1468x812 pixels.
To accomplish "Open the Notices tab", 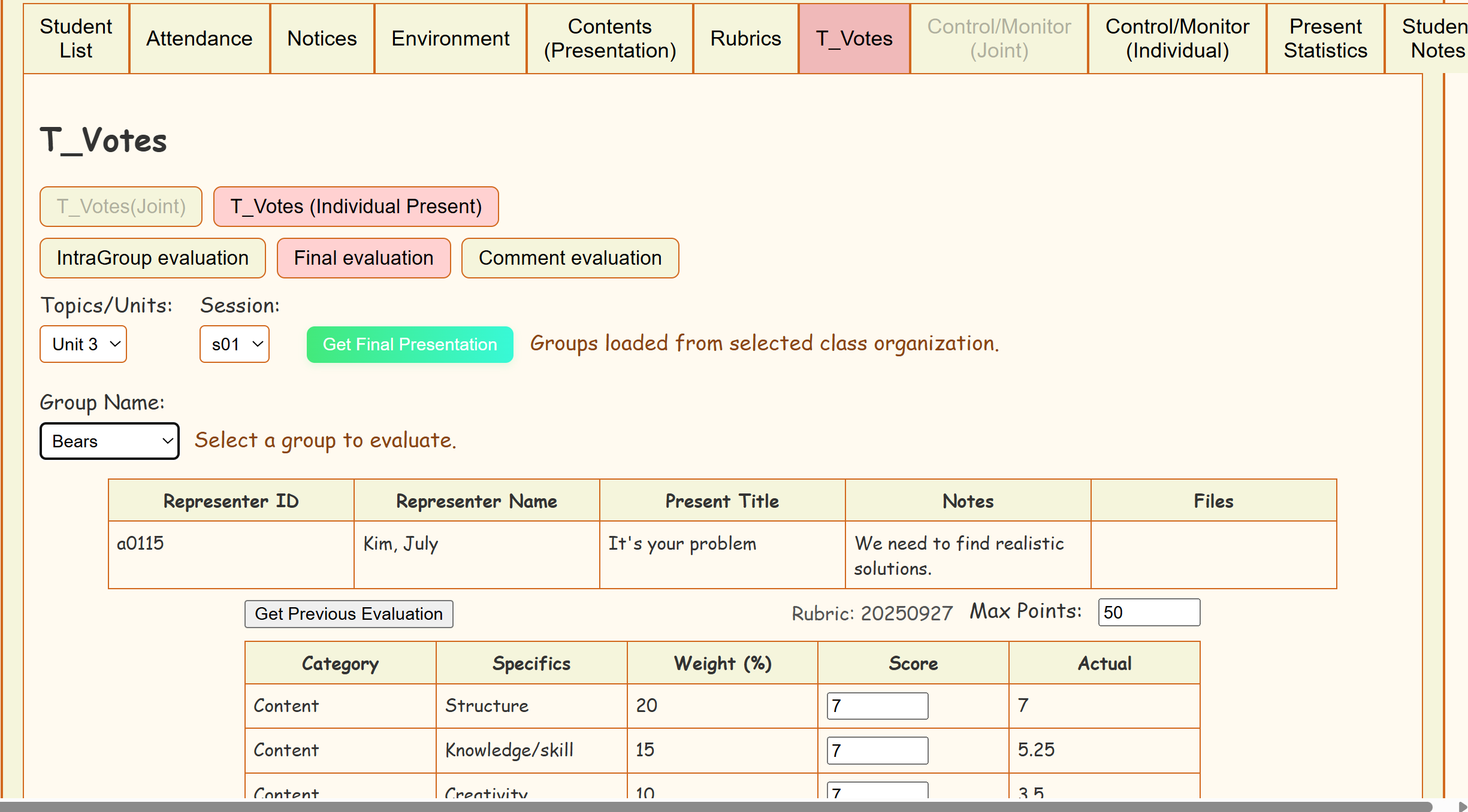I will [322, 38].
